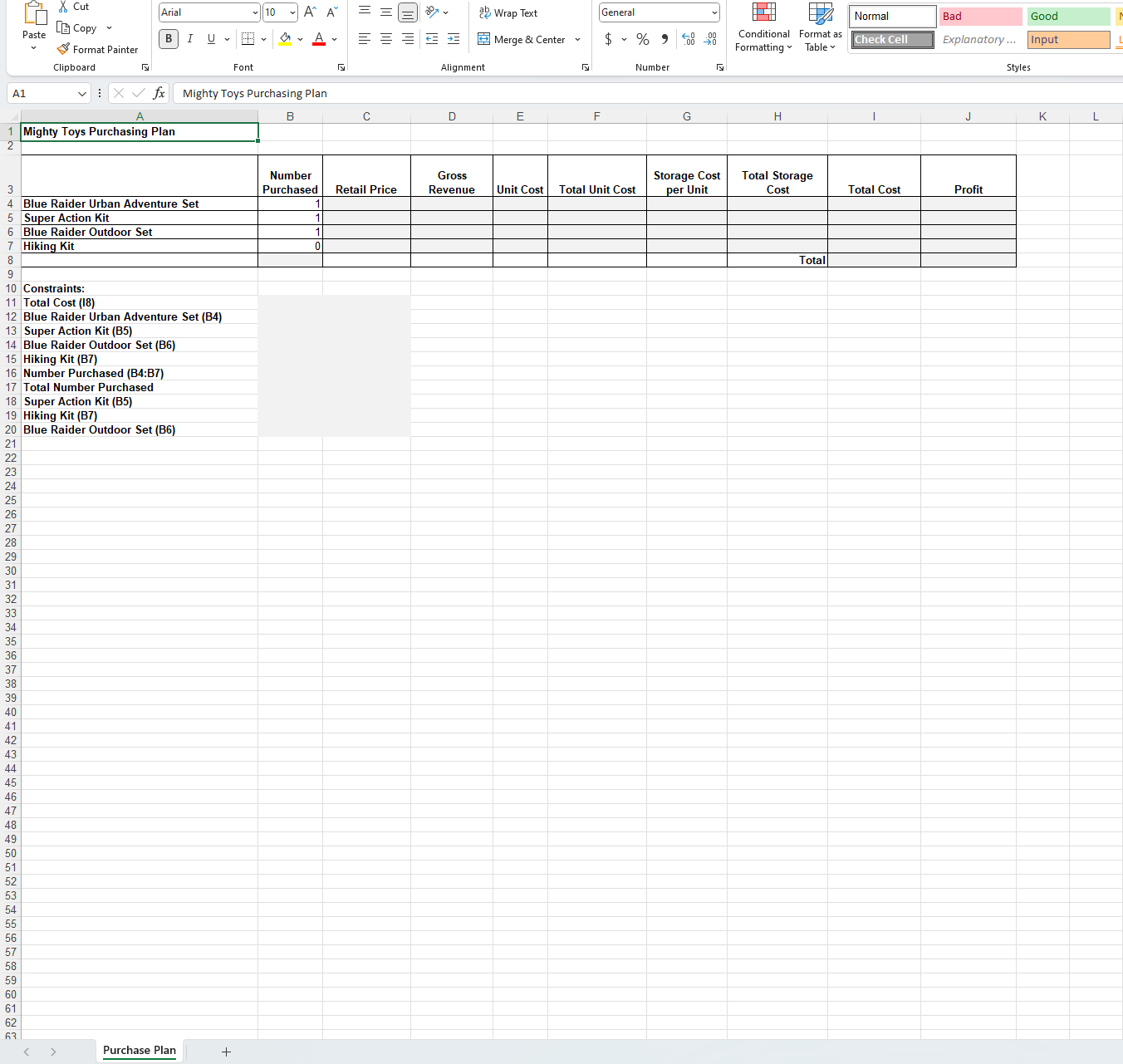Align text to the left
The image size is (1123, 1064).
tap(365, 39)
